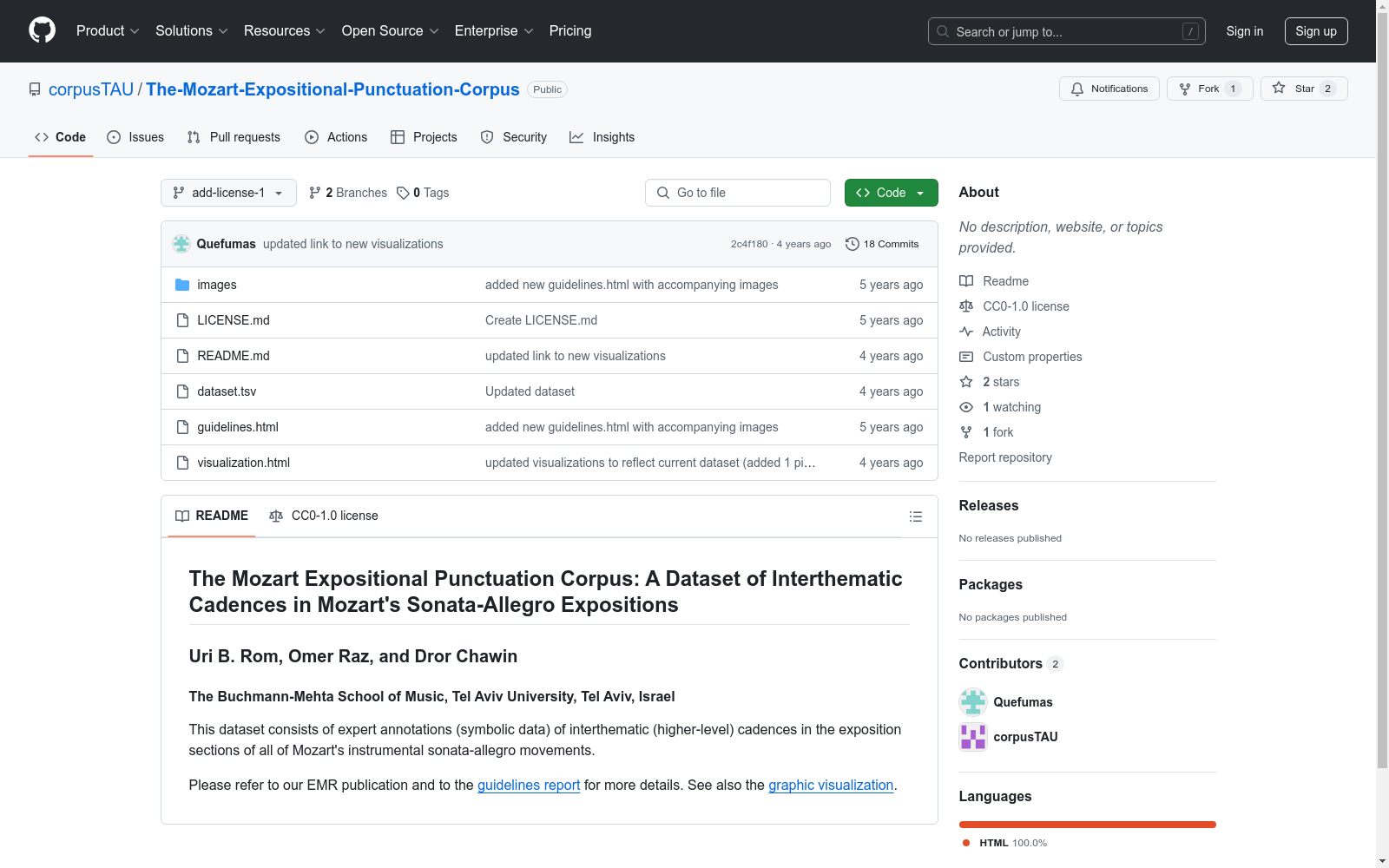Click the file icon beside README.md
The image size is (1389, 868).
point(182,356)
